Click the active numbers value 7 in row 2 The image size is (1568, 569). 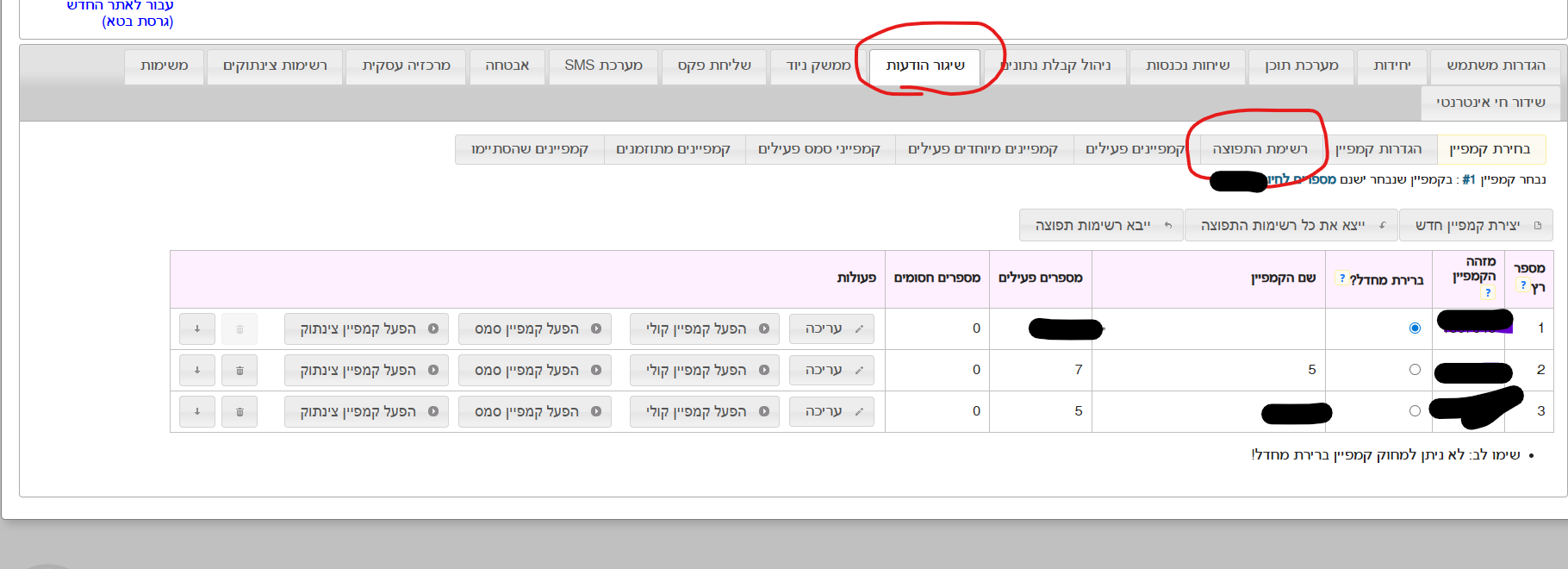(x=1078, y=370)
